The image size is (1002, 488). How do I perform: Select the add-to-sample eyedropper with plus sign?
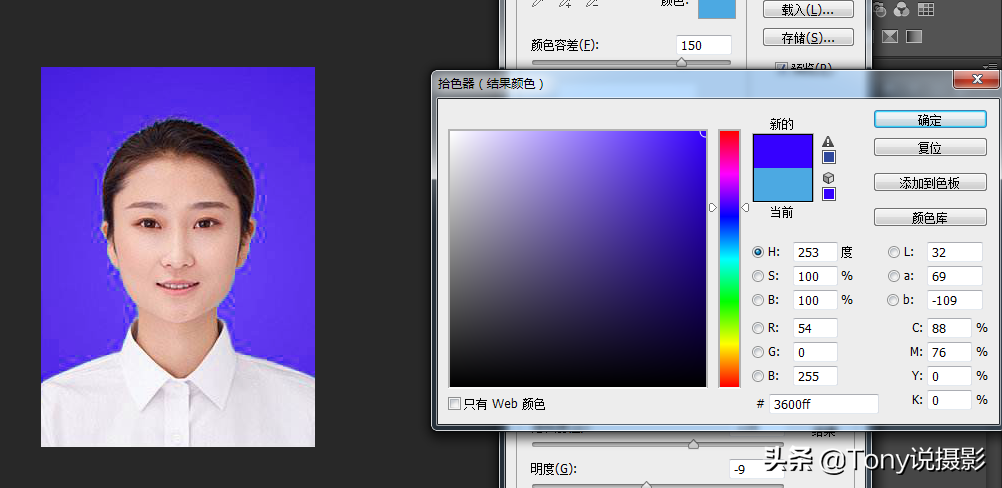click(565, 3)
